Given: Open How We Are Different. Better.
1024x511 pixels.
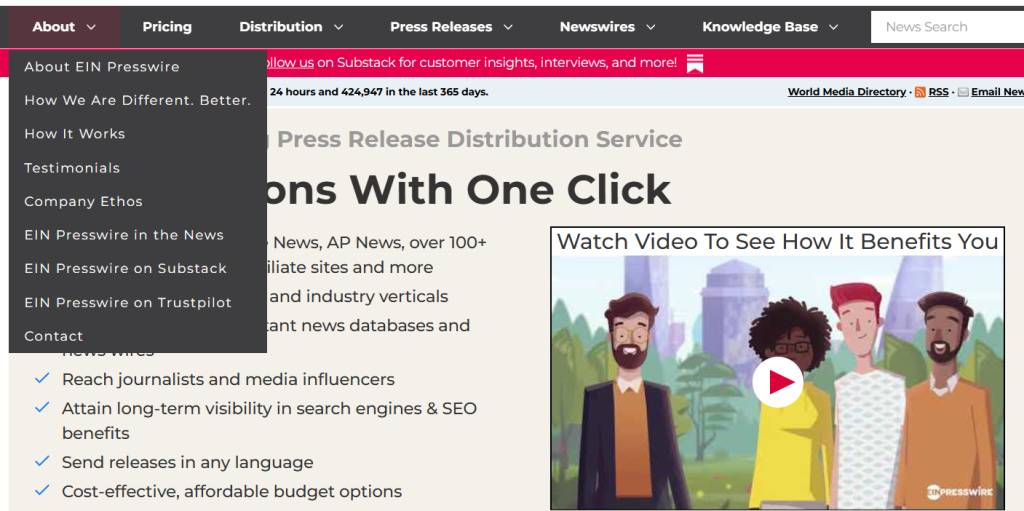Looking at the screenshot, I should (138, 100).
